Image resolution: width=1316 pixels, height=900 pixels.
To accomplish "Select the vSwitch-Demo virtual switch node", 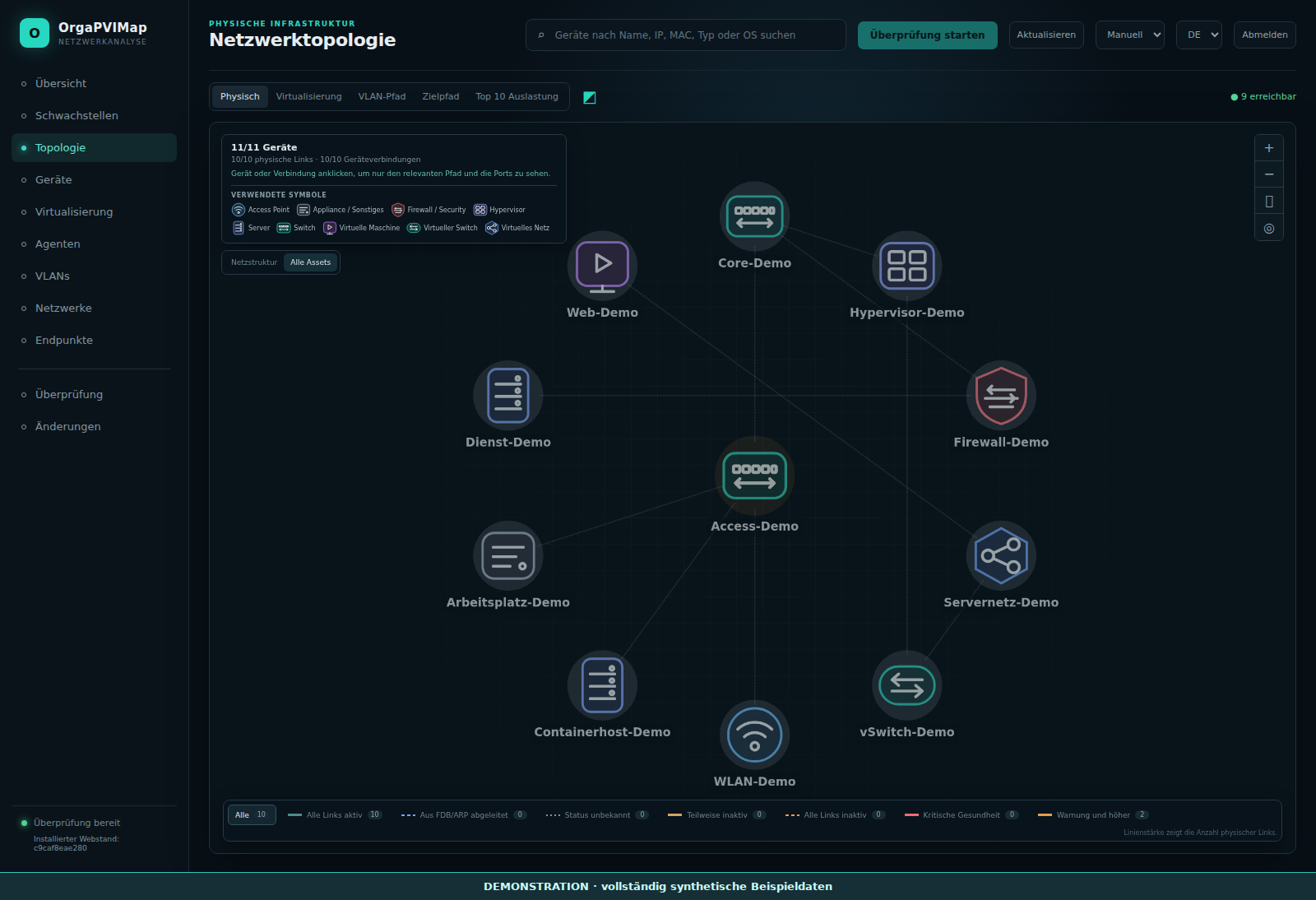I will [x=906, y=685].
